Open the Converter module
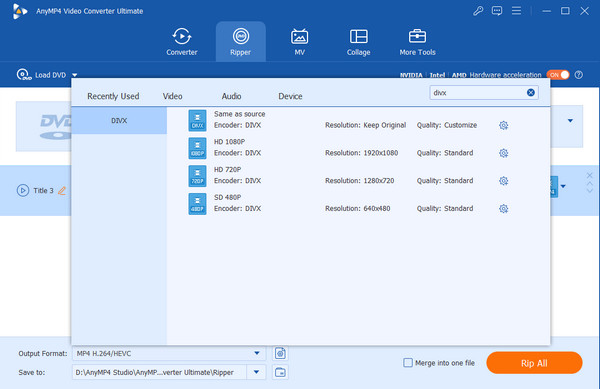 pos(181,42)
